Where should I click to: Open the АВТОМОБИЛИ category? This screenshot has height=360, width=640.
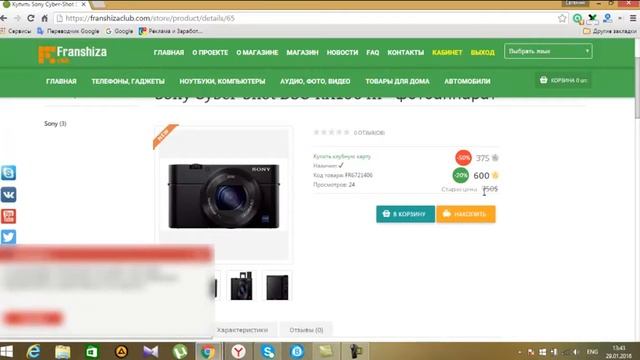pos(467,81)
